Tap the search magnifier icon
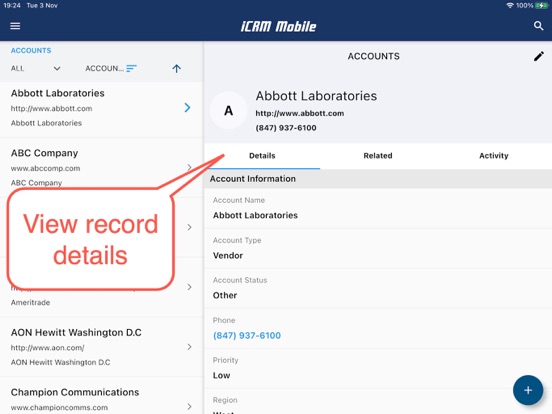The image size is (552, 414). tap(538, 26)
